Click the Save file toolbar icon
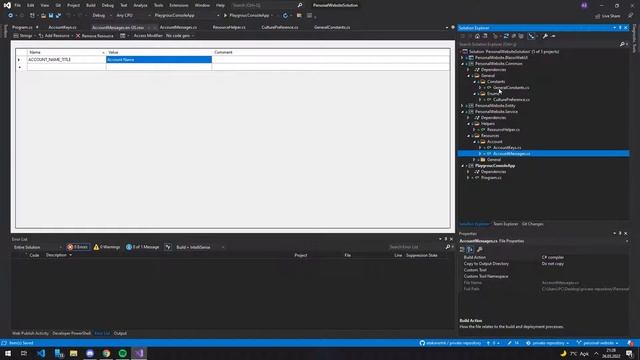Screen dimensions: 640x360 coord(51,16)
